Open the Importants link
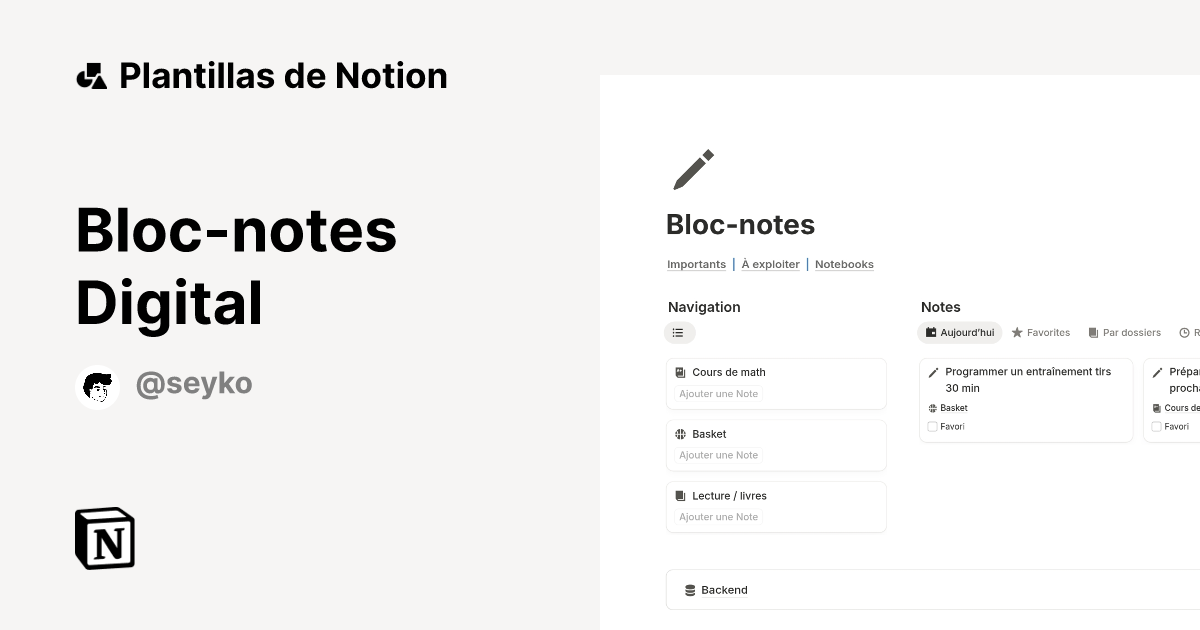The height and width of the screenshot is (630, 1200). point(696,264)
